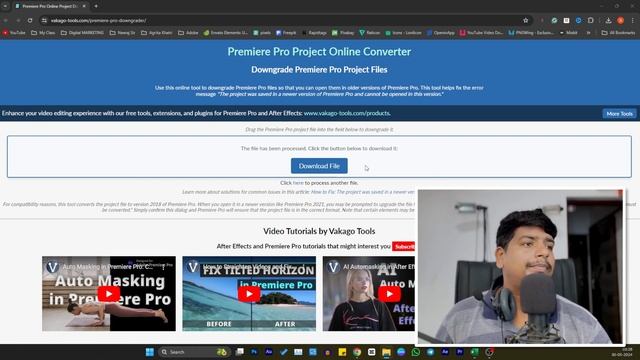Open the YouTube bookmark
Screen dimensions: 640x360
click(x=14, y=33)
